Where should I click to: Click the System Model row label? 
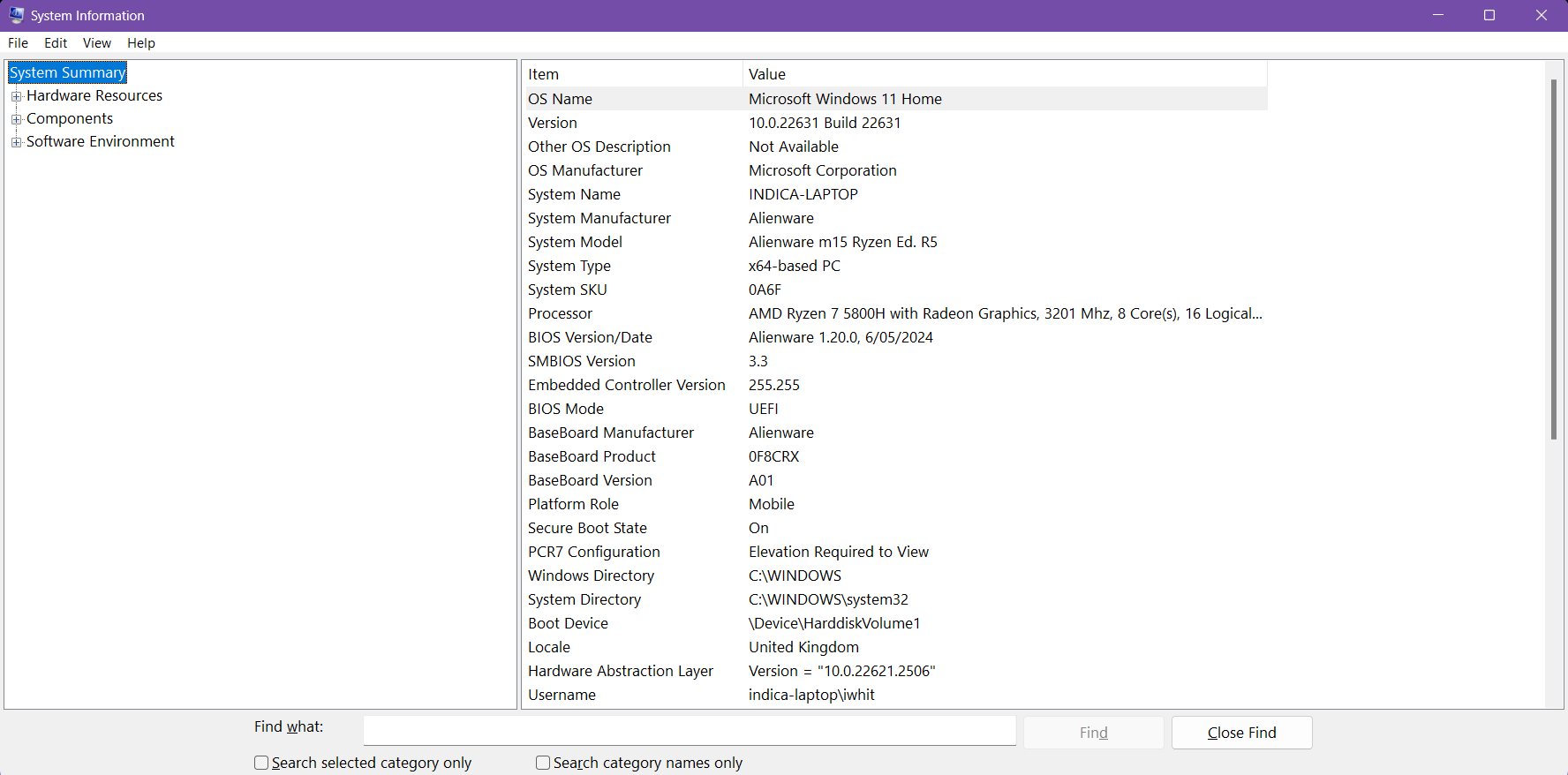point(575,242)
